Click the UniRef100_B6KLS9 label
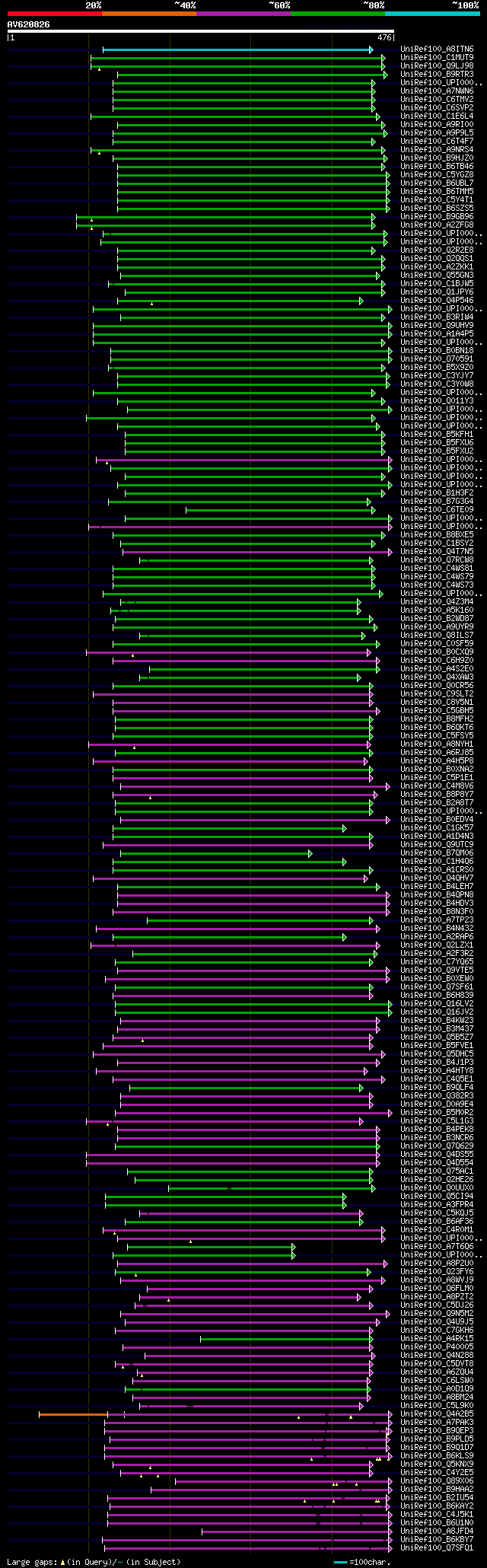Screen dimensions: 487x1568 point(437,1456)
